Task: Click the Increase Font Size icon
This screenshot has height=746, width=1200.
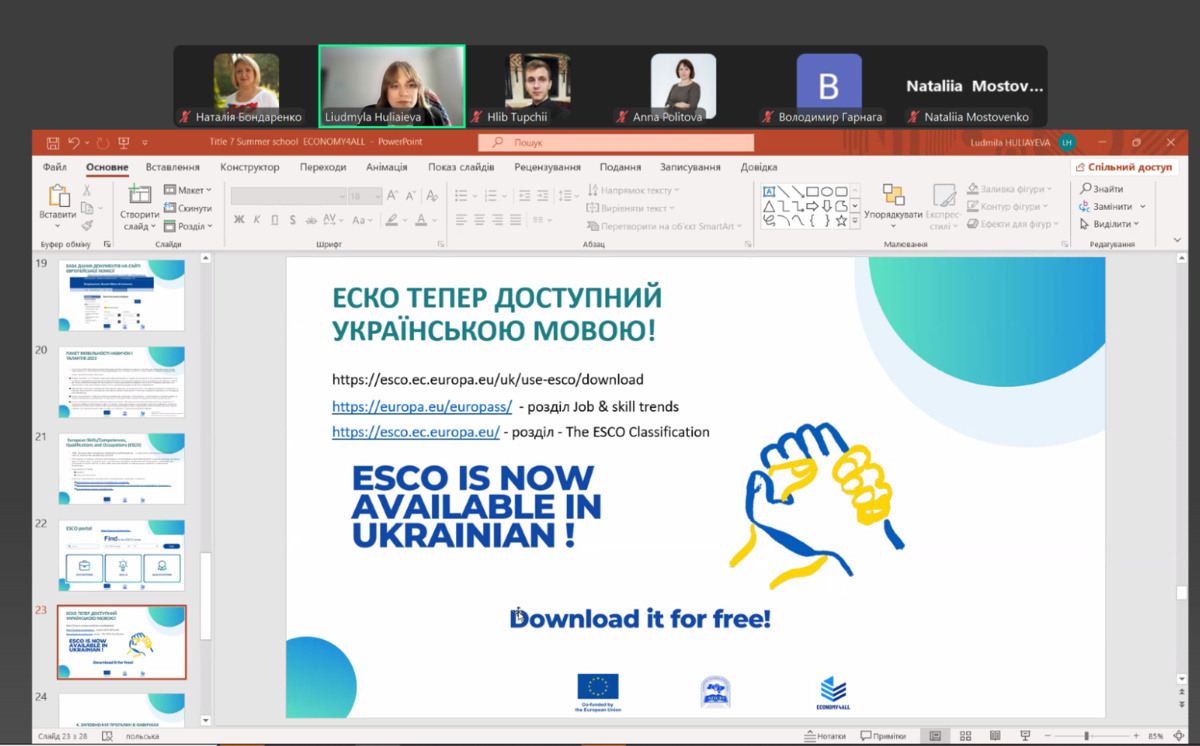Action: pyautogui.click(x=393, y=196)
